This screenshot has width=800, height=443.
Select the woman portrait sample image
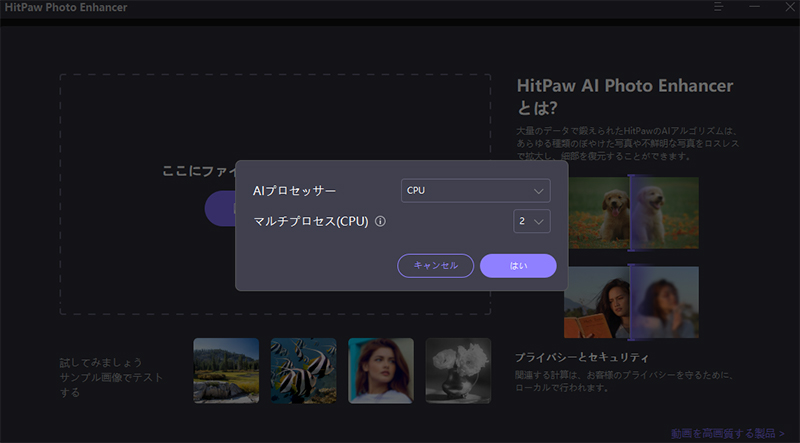[x=381, y=371]
